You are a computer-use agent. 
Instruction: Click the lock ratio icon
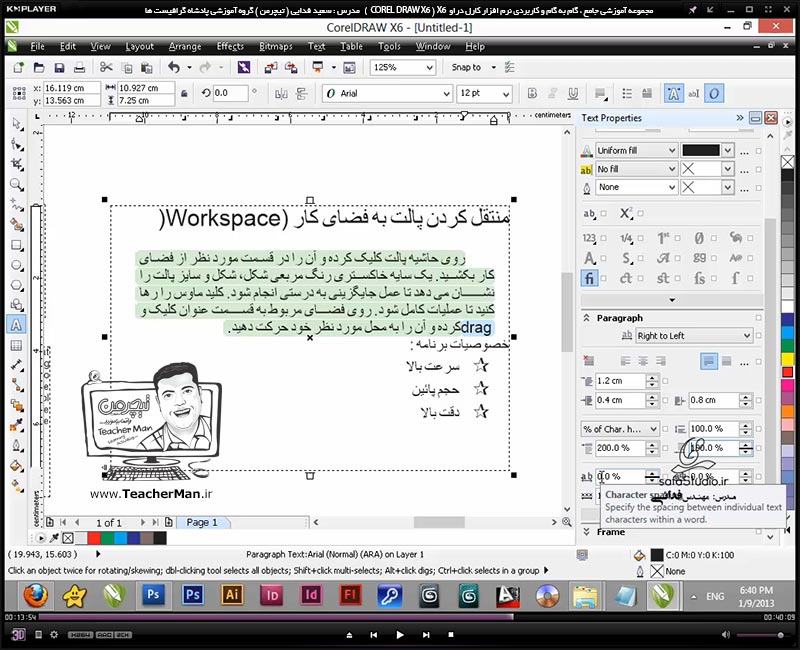pos(184,93)
